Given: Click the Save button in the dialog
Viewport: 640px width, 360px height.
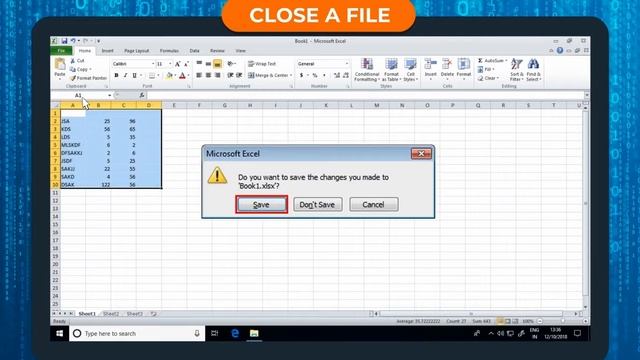Looking at the screenshot, I should point(261,204).
